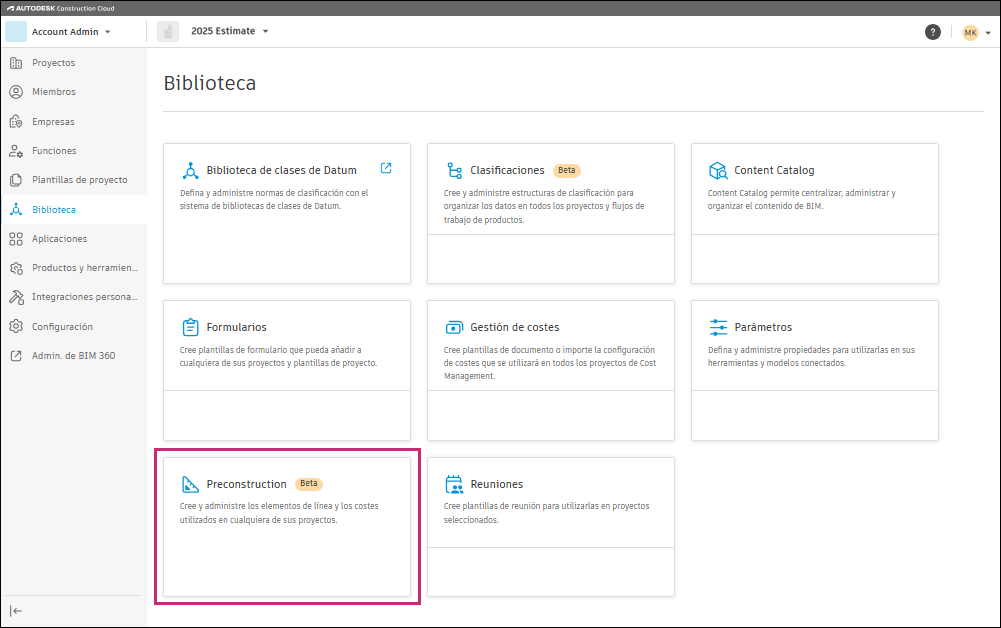Expand the Account Admin dropdown
Viewport: 1001px width, 628px height.
[107, 32]
